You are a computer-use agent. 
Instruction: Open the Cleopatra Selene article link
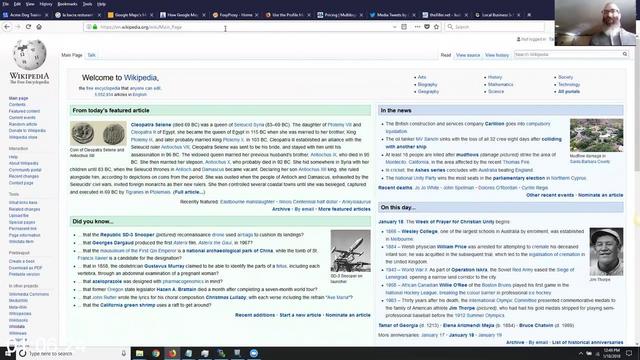click(151, 124)
